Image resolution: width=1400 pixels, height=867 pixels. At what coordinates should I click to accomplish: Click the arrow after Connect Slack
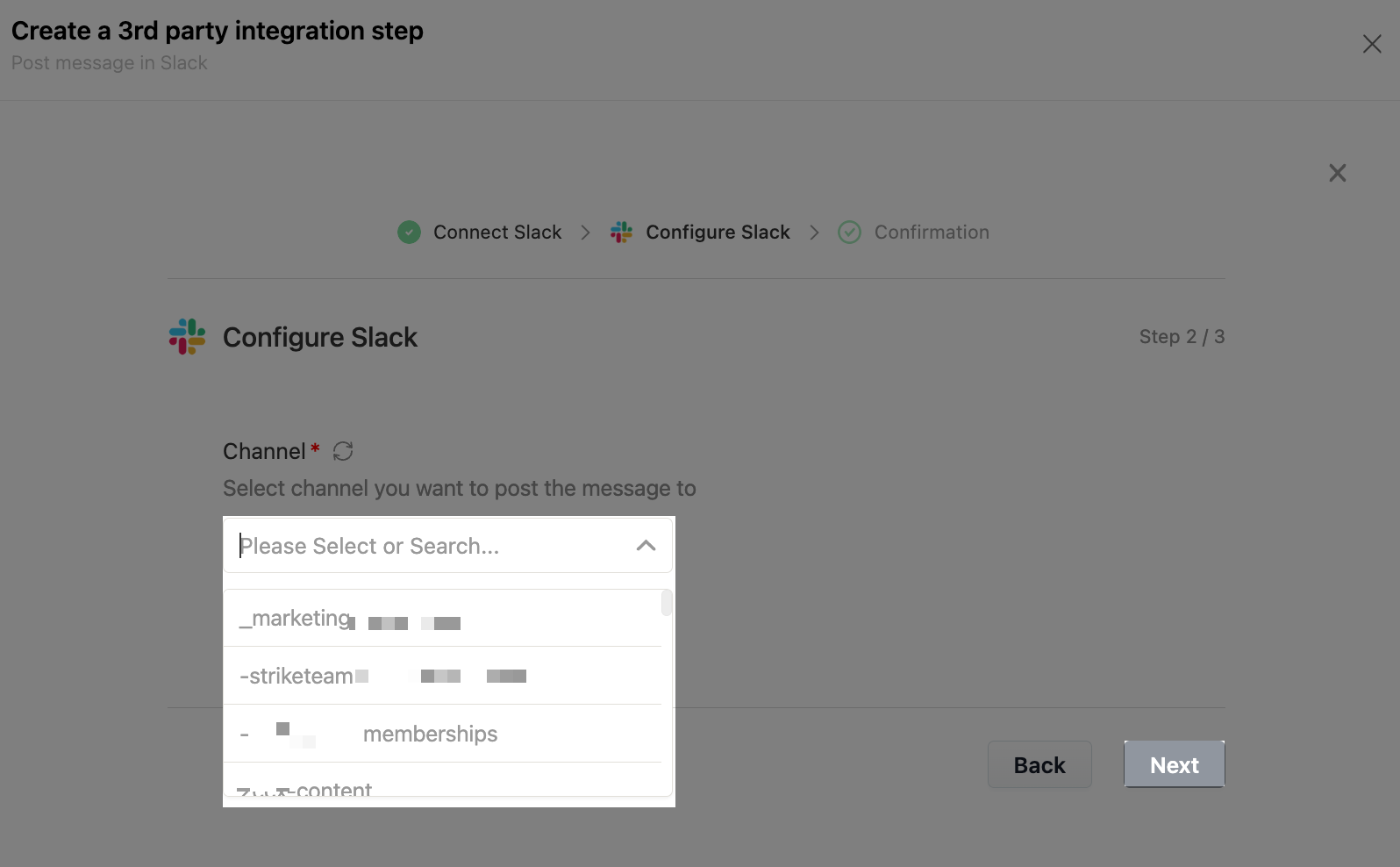[585, 233]
